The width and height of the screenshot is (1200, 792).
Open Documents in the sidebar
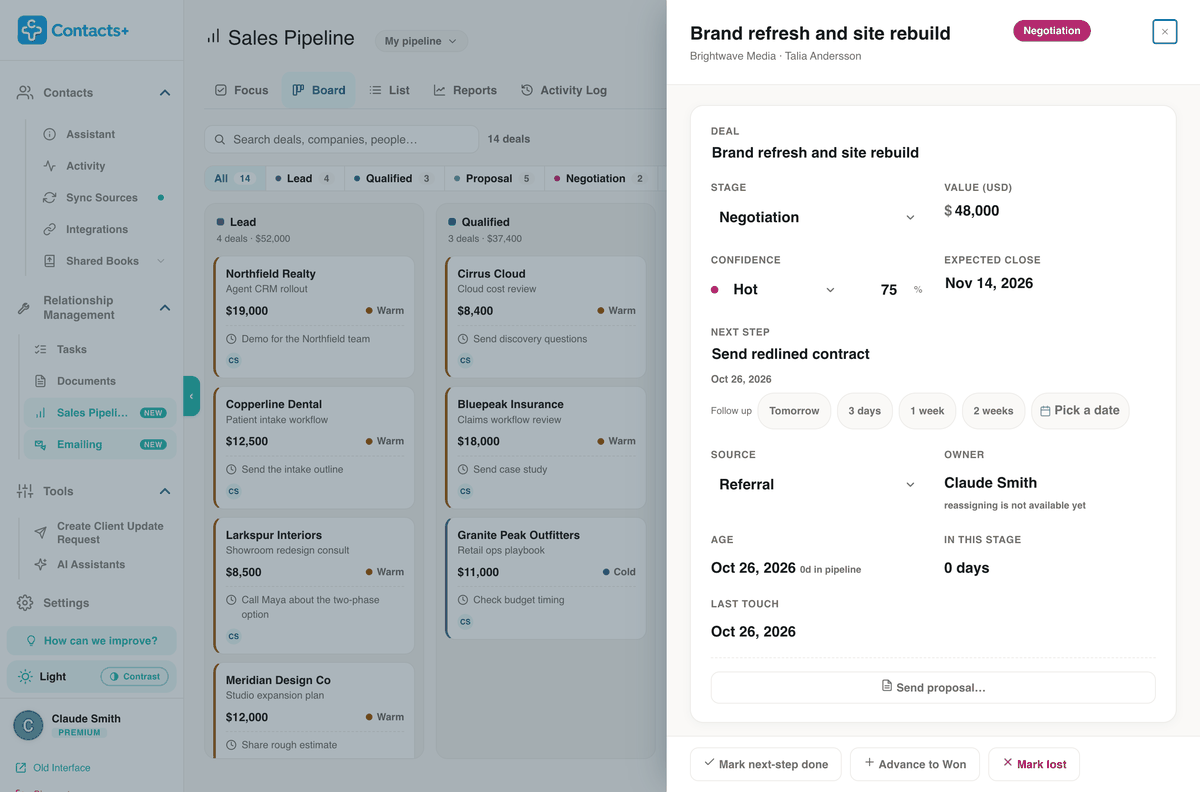85,381
